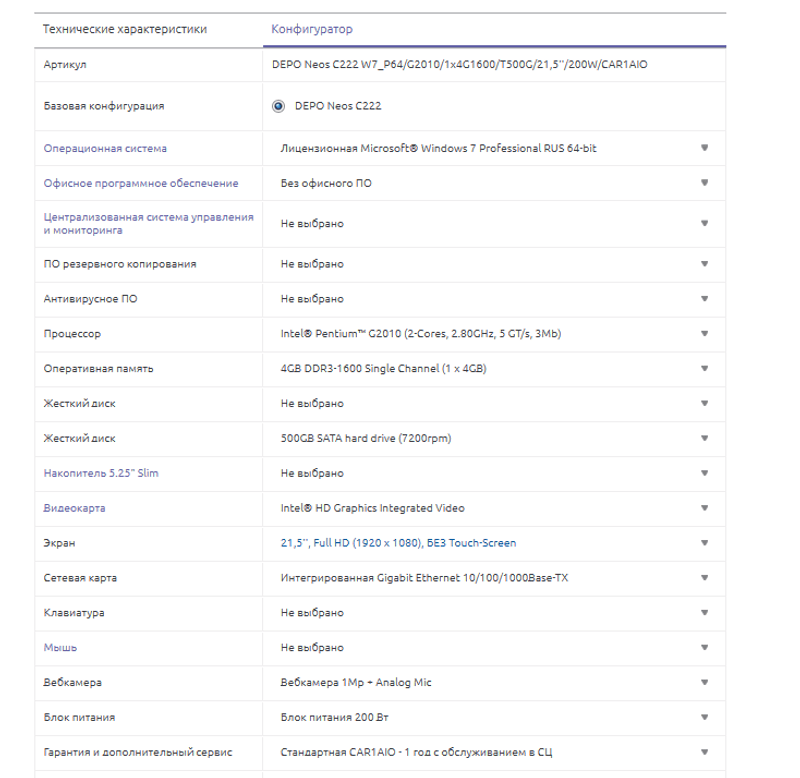Open Офисное программное обеспечение dropdown

pyautogui.click(x=704, y=183)
